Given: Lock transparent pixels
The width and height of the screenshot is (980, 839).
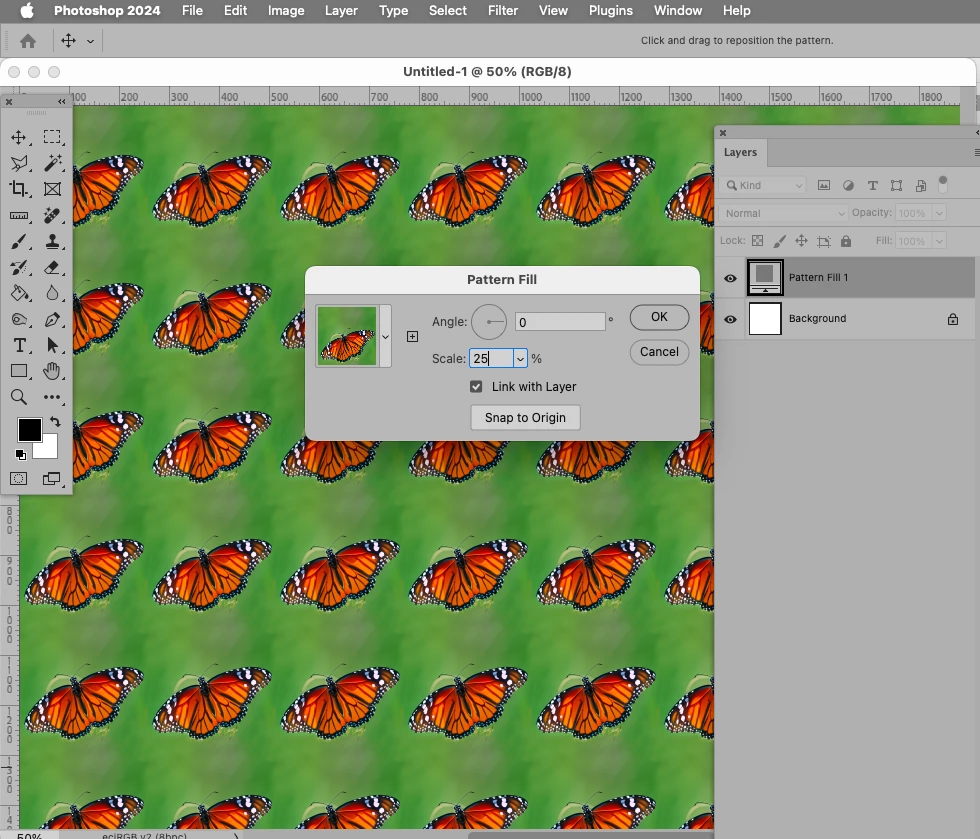Looking at the screenshot, I should click(758, 241).
